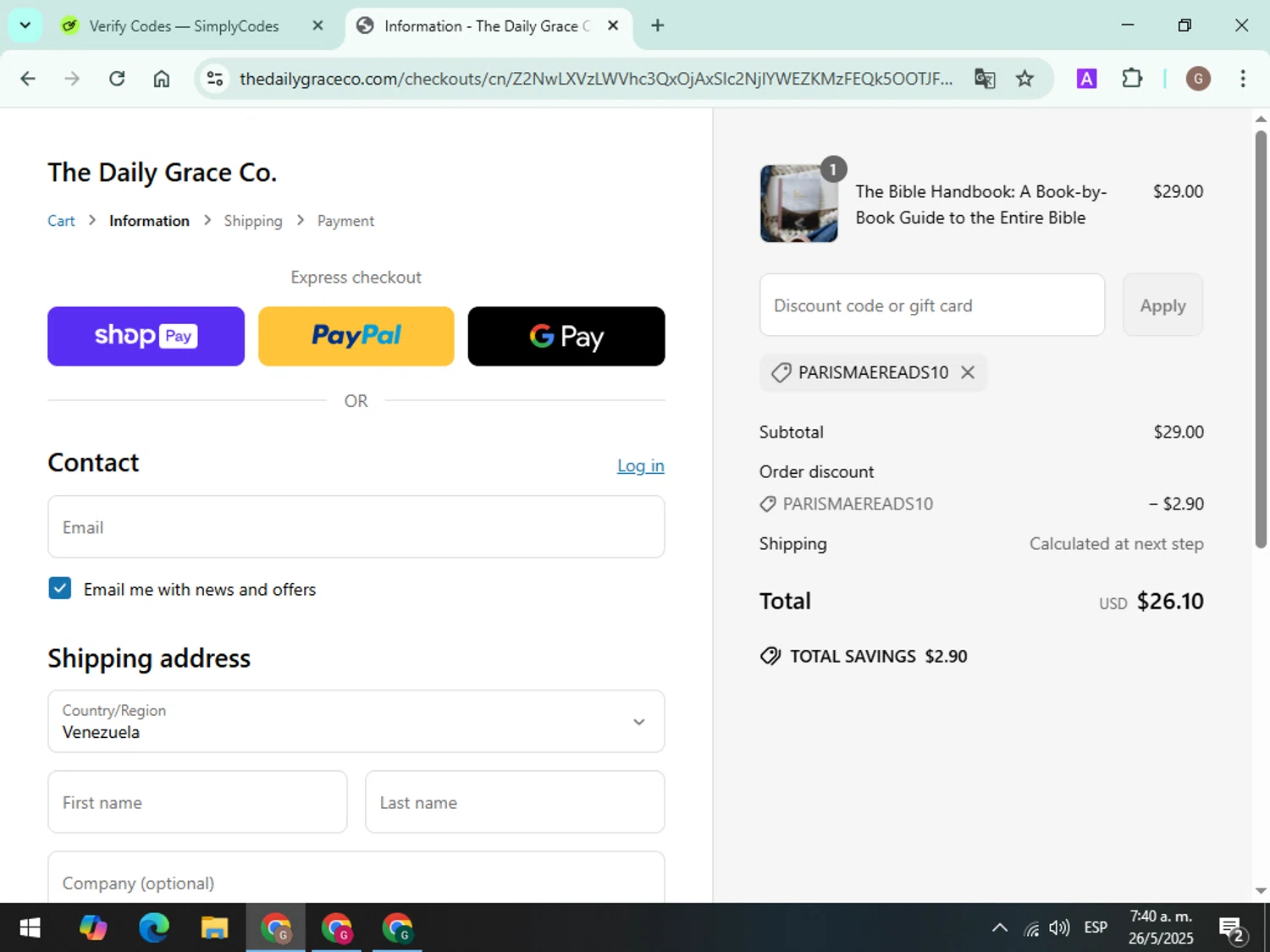Click the address bar URL
The width and height of the screenshot is (1270, 952).
595,79
